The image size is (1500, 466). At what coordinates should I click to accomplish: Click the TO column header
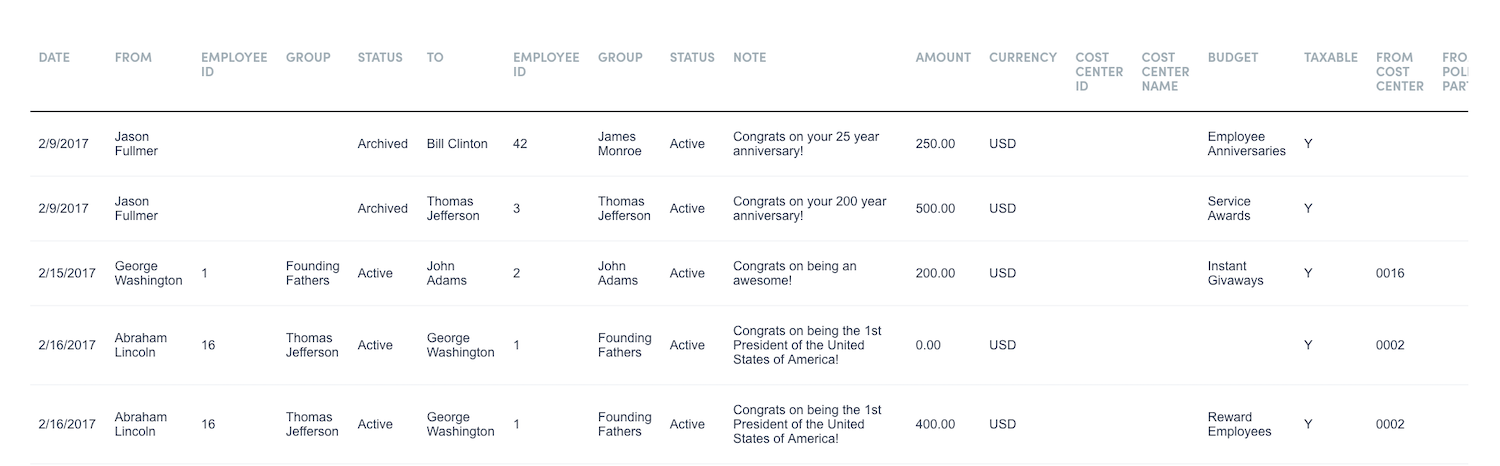pos(435,58)
